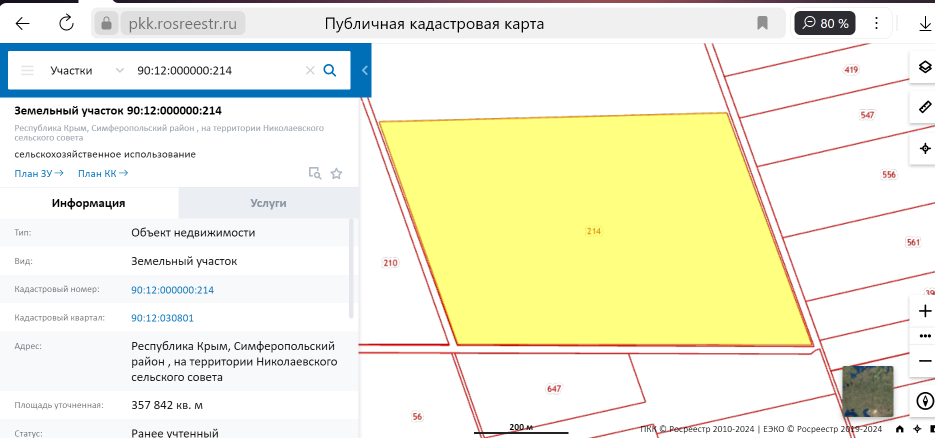Click the locate my position icon
The image size is (935, 438).
[x=924, y=148]
